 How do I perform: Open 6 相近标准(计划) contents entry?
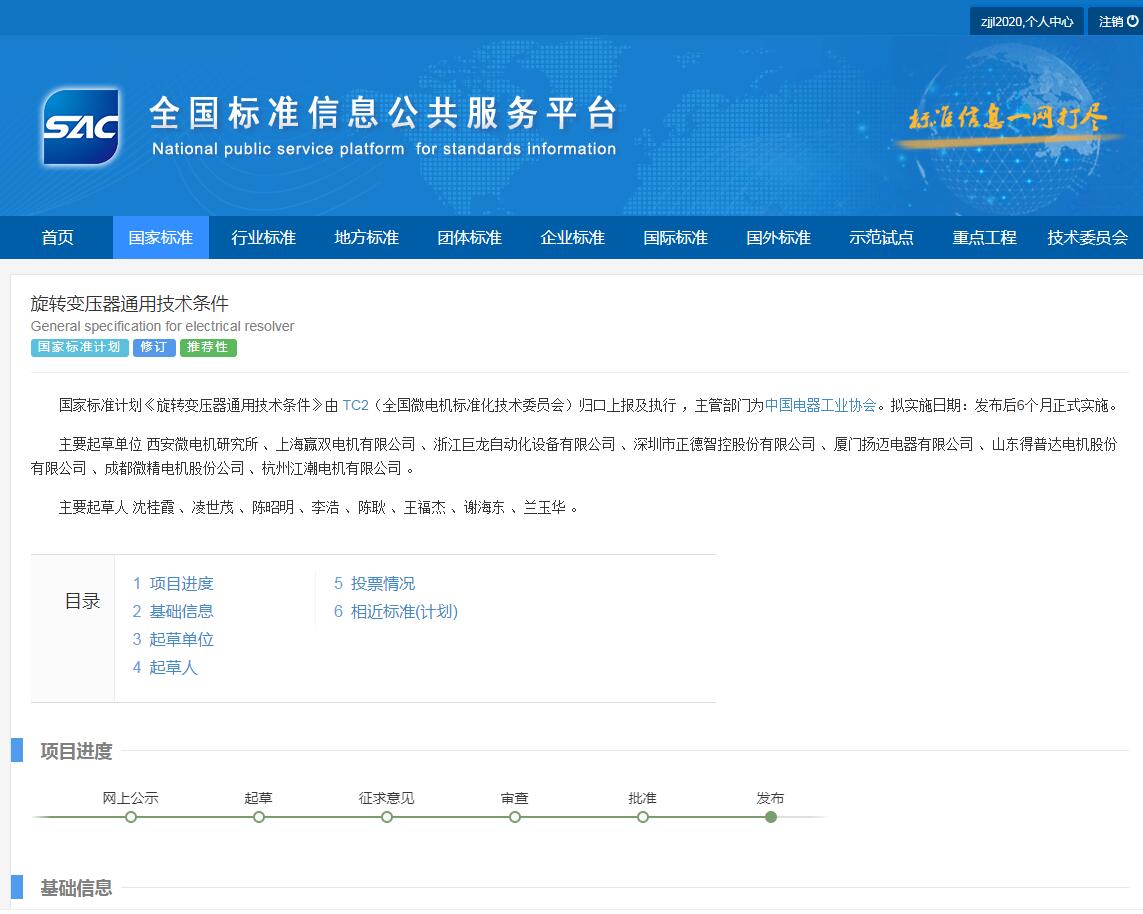(x=395, y=612)
